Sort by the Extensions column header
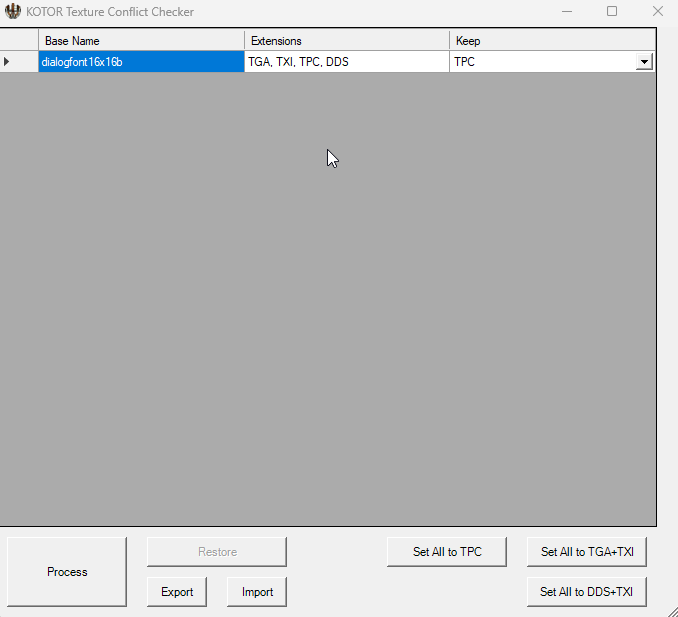Viewport: 678px width, 617px height. pos(347,41)
